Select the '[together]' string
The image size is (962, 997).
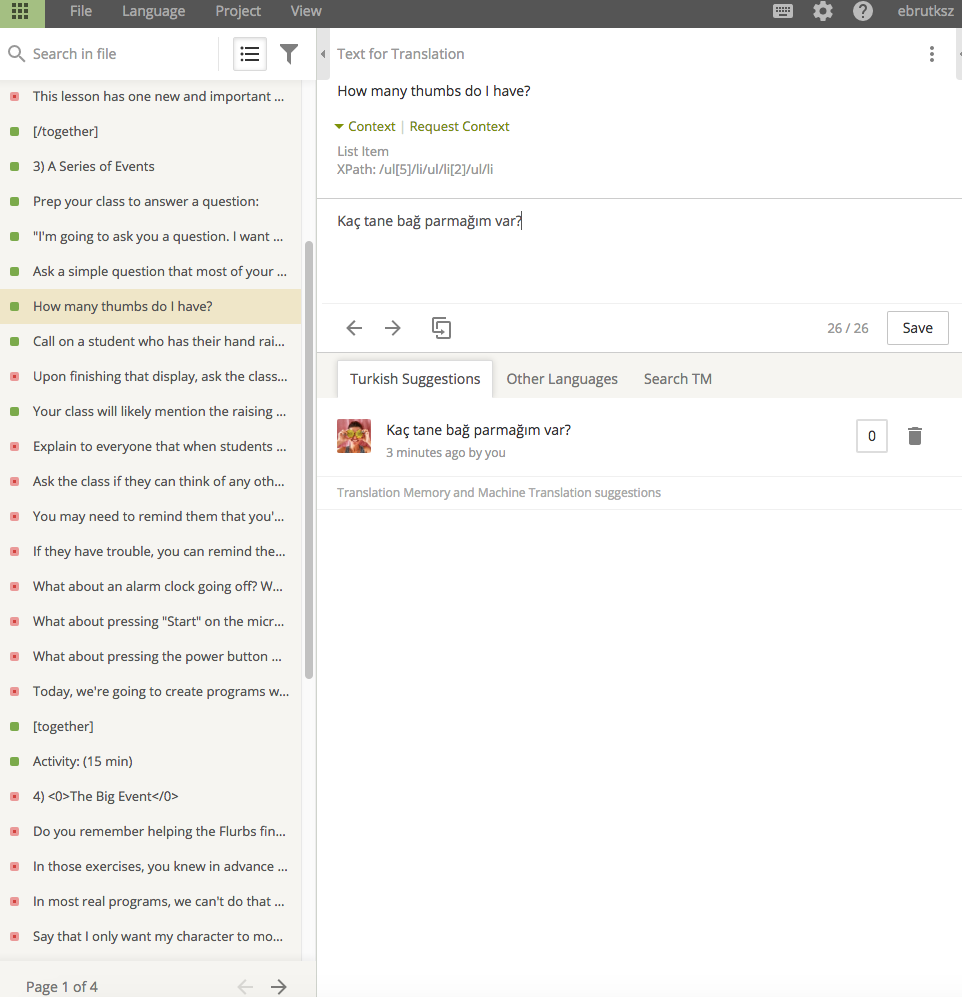(x=151, y=726)
